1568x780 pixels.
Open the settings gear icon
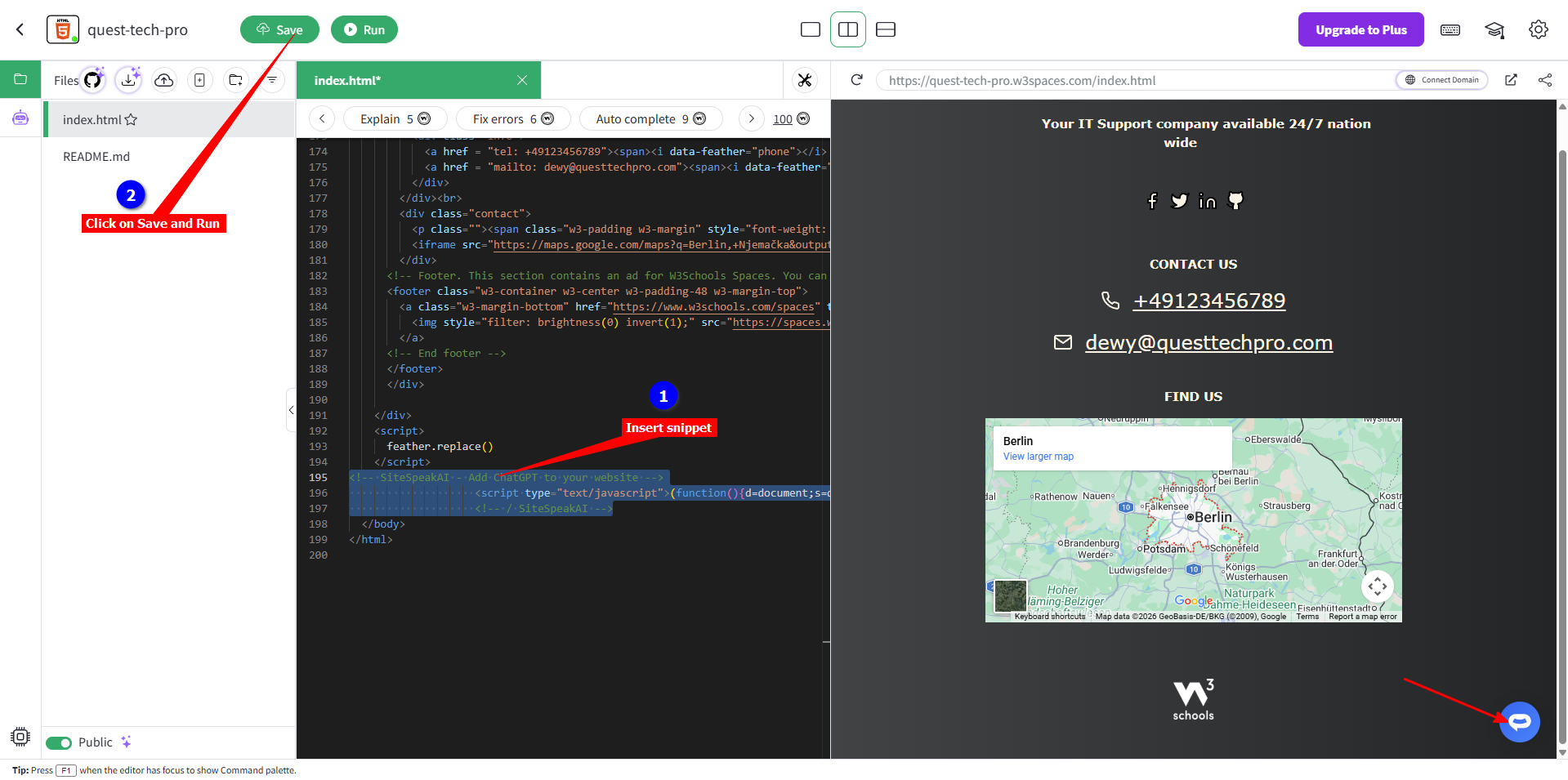(x=1539, y=29)
